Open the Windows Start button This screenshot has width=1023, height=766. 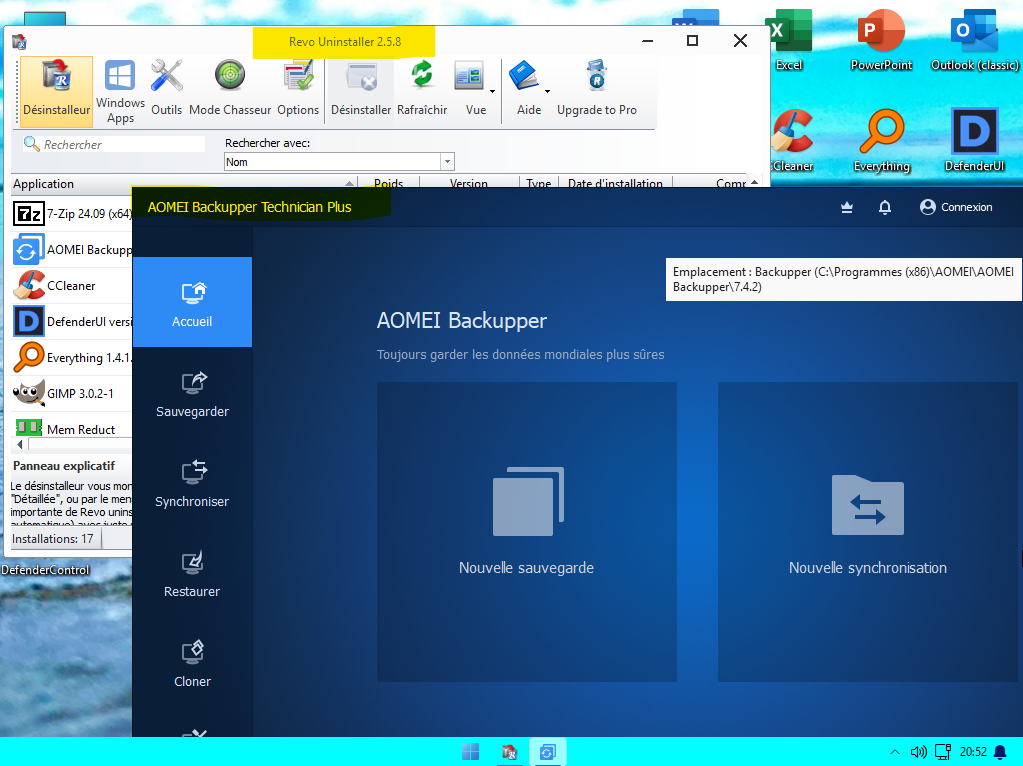point(470,752)
